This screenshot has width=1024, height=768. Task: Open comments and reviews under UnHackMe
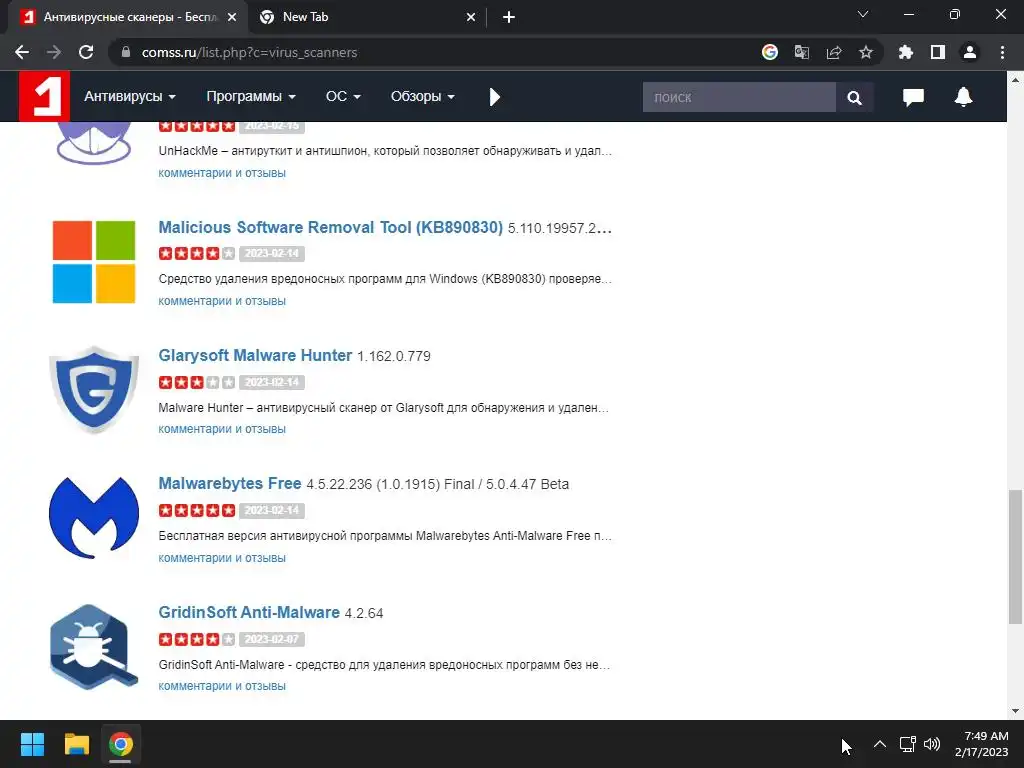222,173
